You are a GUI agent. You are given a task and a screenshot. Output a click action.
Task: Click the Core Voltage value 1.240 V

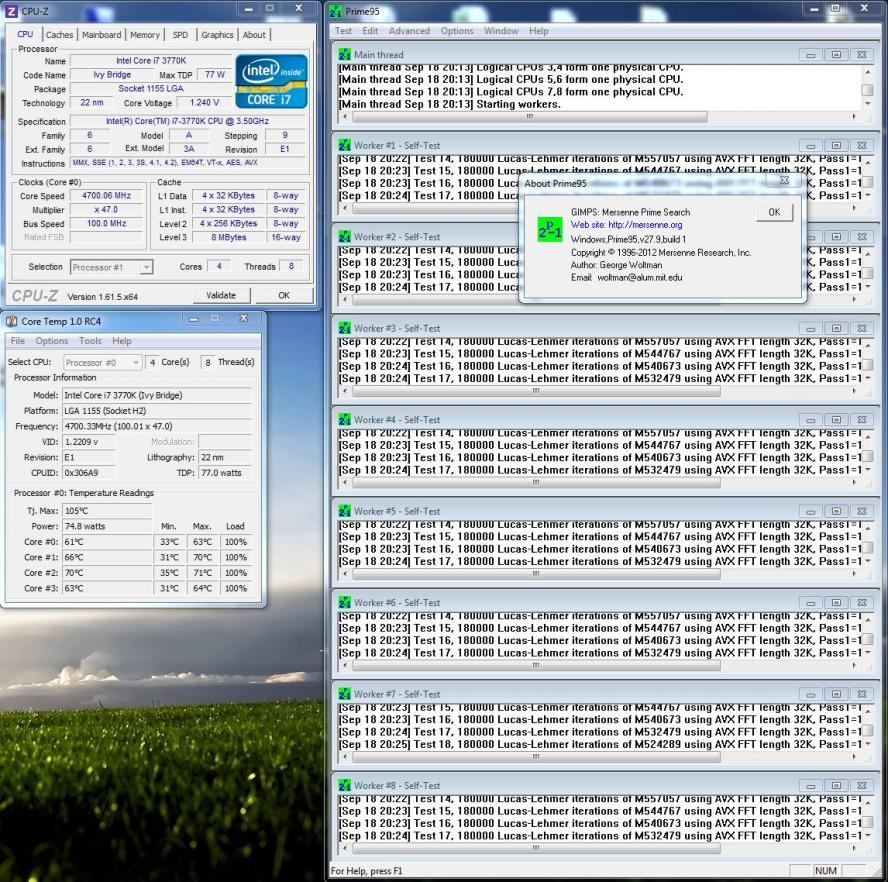[x=204, y=103]
